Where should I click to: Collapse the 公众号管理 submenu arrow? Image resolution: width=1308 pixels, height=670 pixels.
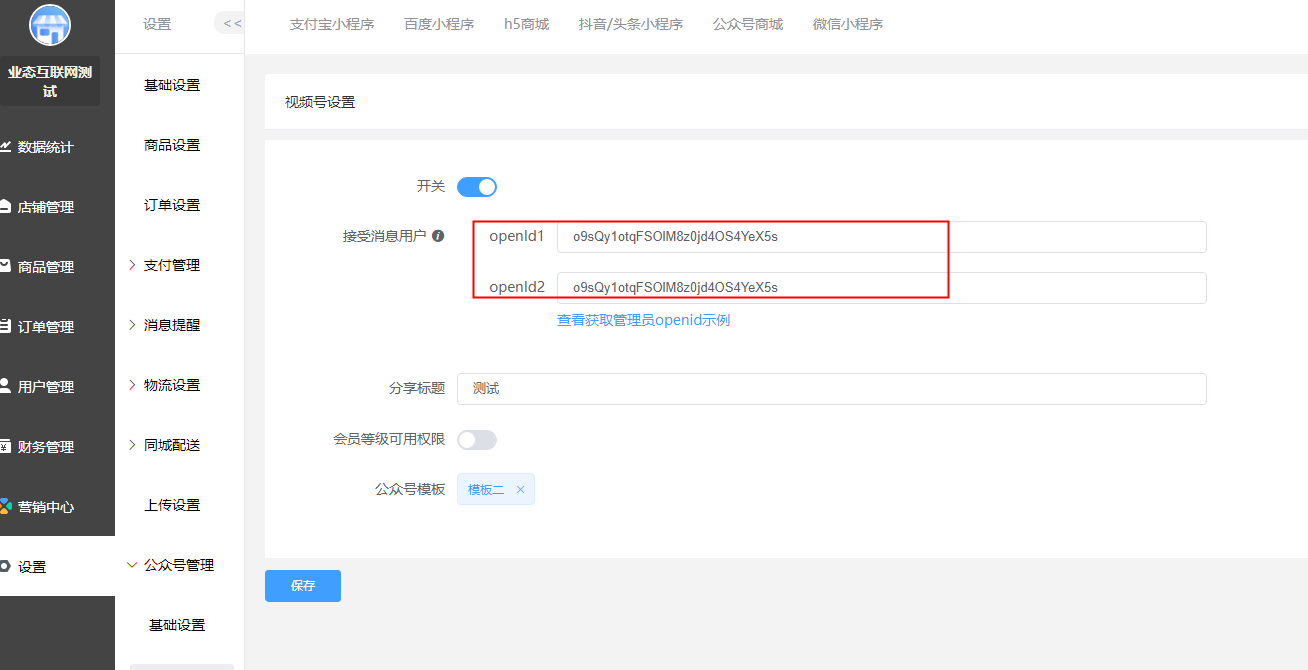(132, 565)
